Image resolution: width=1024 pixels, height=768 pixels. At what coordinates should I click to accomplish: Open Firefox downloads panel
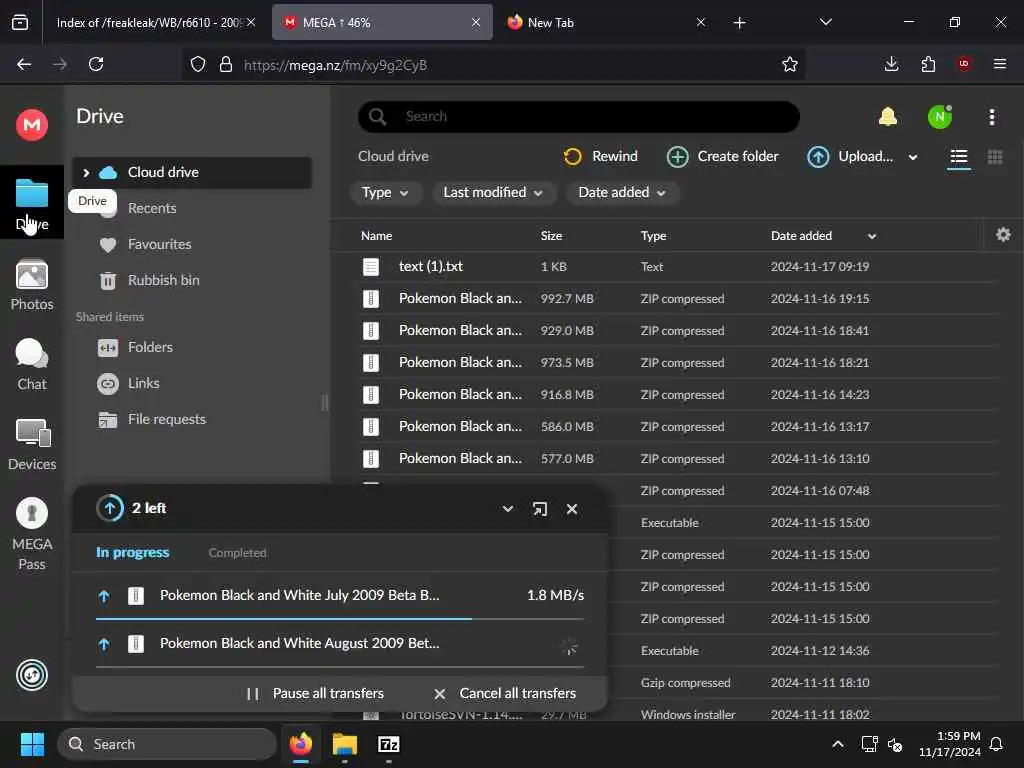point(891,65)
